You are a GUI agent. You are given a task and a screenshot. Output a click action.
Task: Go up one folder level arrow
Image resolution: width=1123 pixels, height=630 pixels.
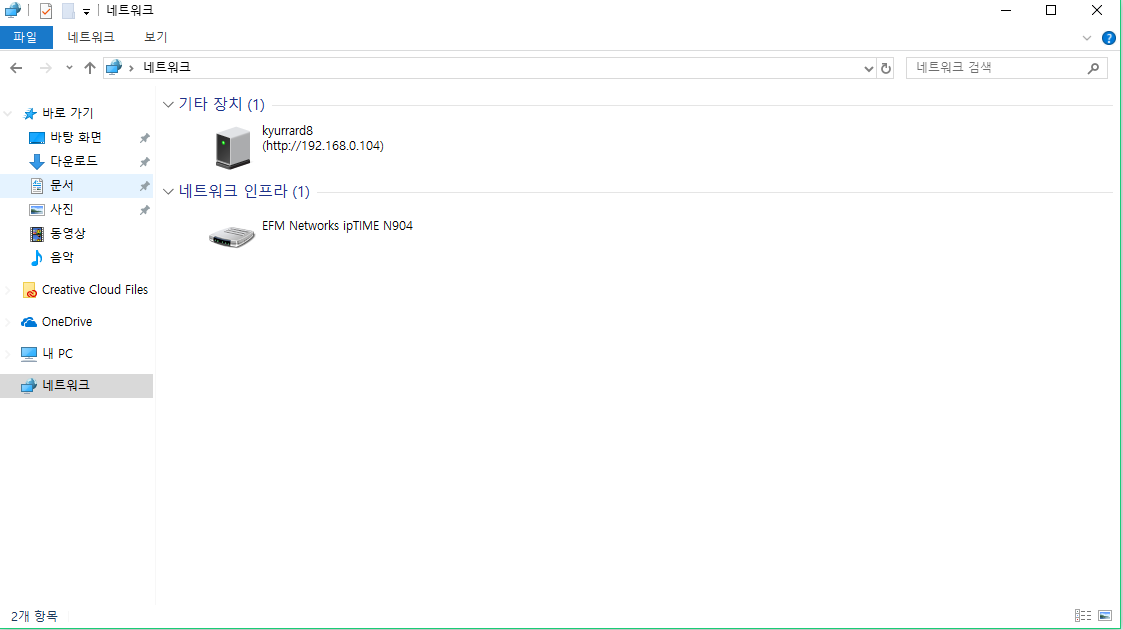[90, 68]
